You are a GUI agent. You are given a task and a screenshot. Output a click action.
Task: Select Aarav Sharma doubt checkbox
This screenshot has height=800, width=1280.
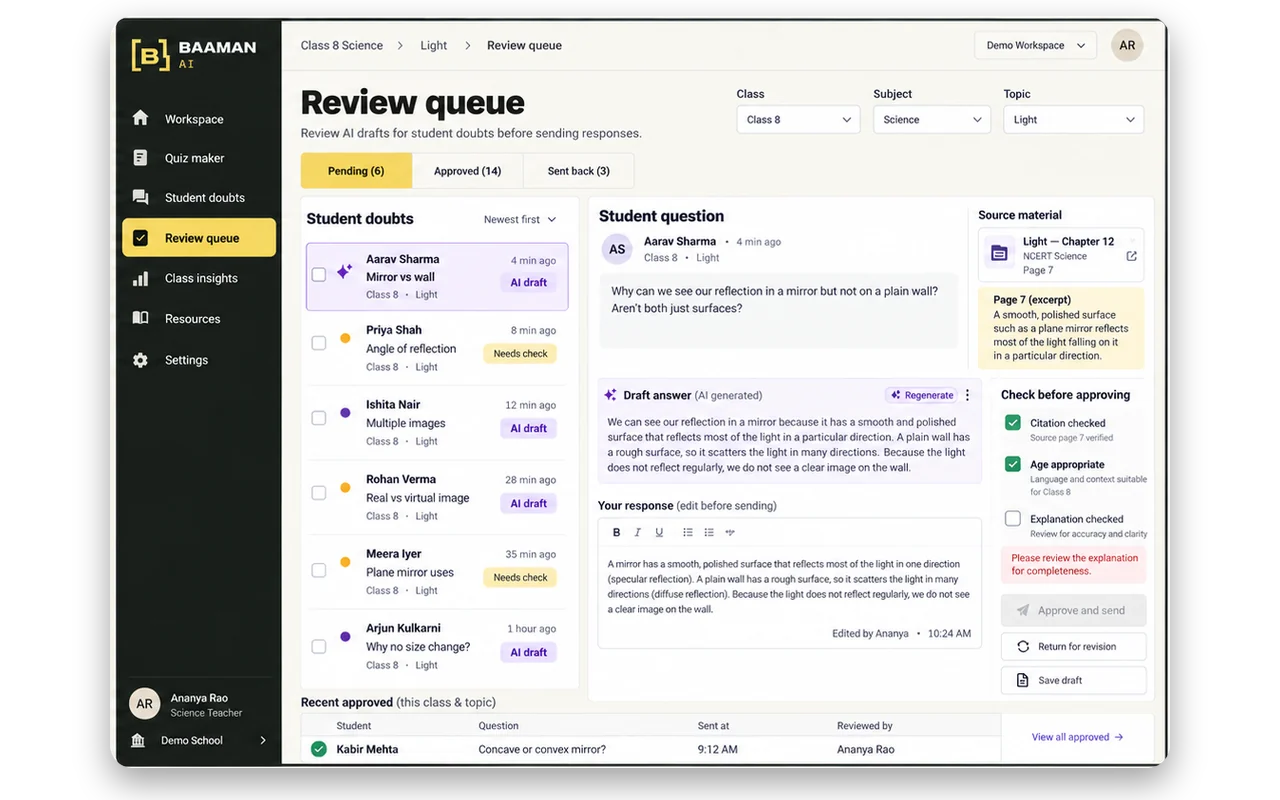[x=319, y=274]
